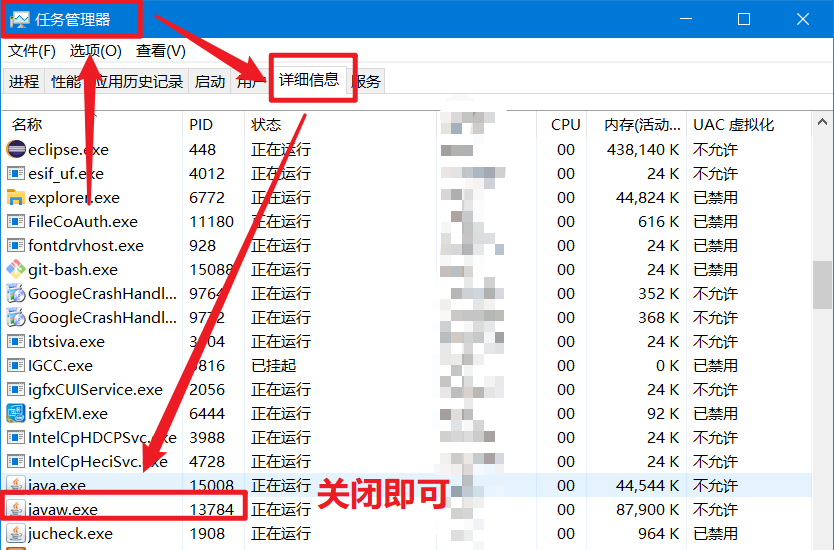Switch to the 应用历史记录 tab
Viewport: 834px width, 550px height.
[x=138, y=81]
